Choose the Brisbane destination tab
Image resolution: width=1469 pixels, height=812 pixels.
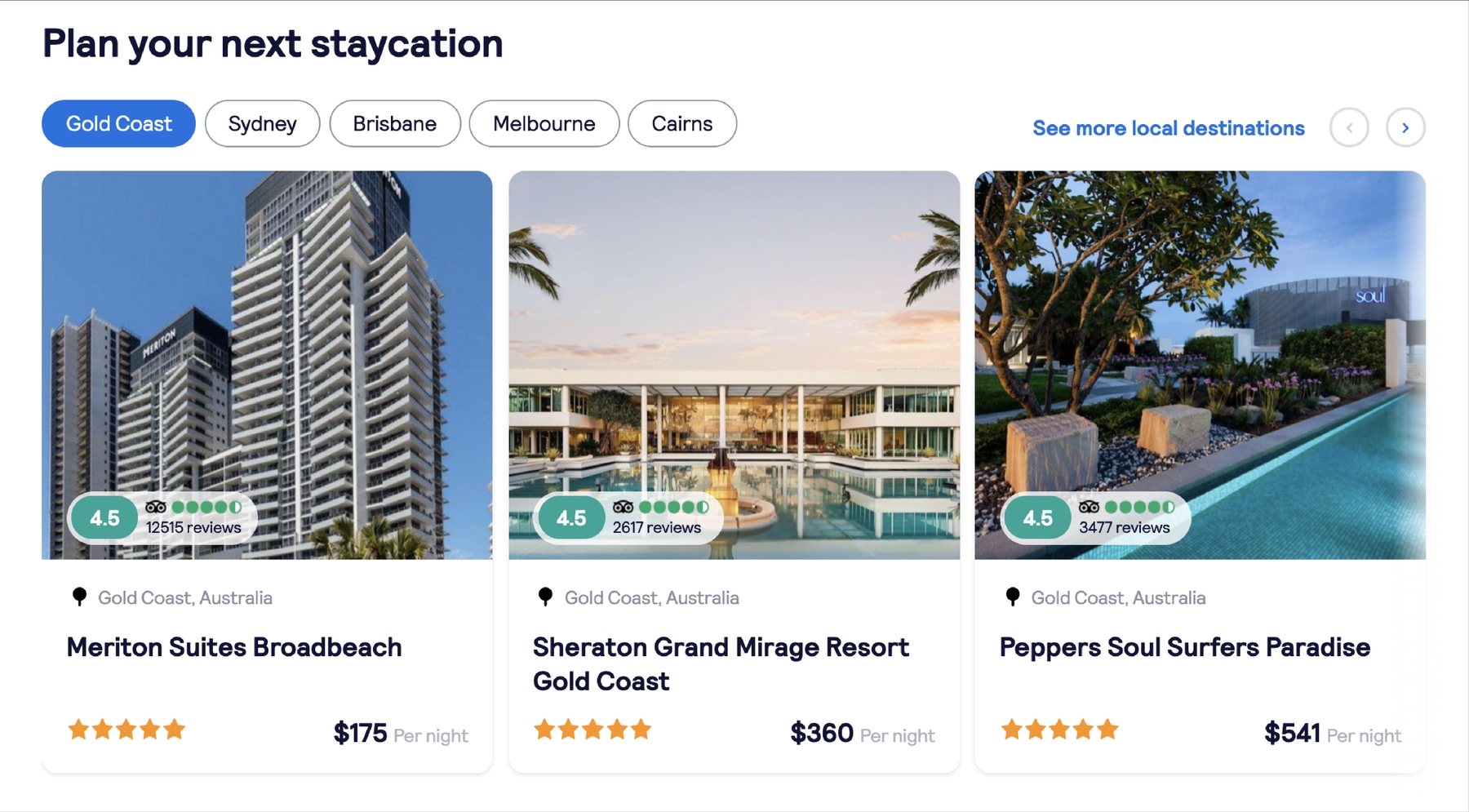point(395,123)
